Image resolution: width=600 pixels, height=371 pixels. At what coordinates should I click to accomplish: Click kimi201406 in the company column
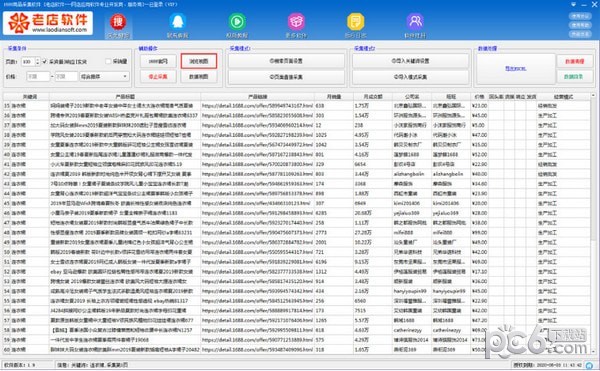[x=407, y=203]
